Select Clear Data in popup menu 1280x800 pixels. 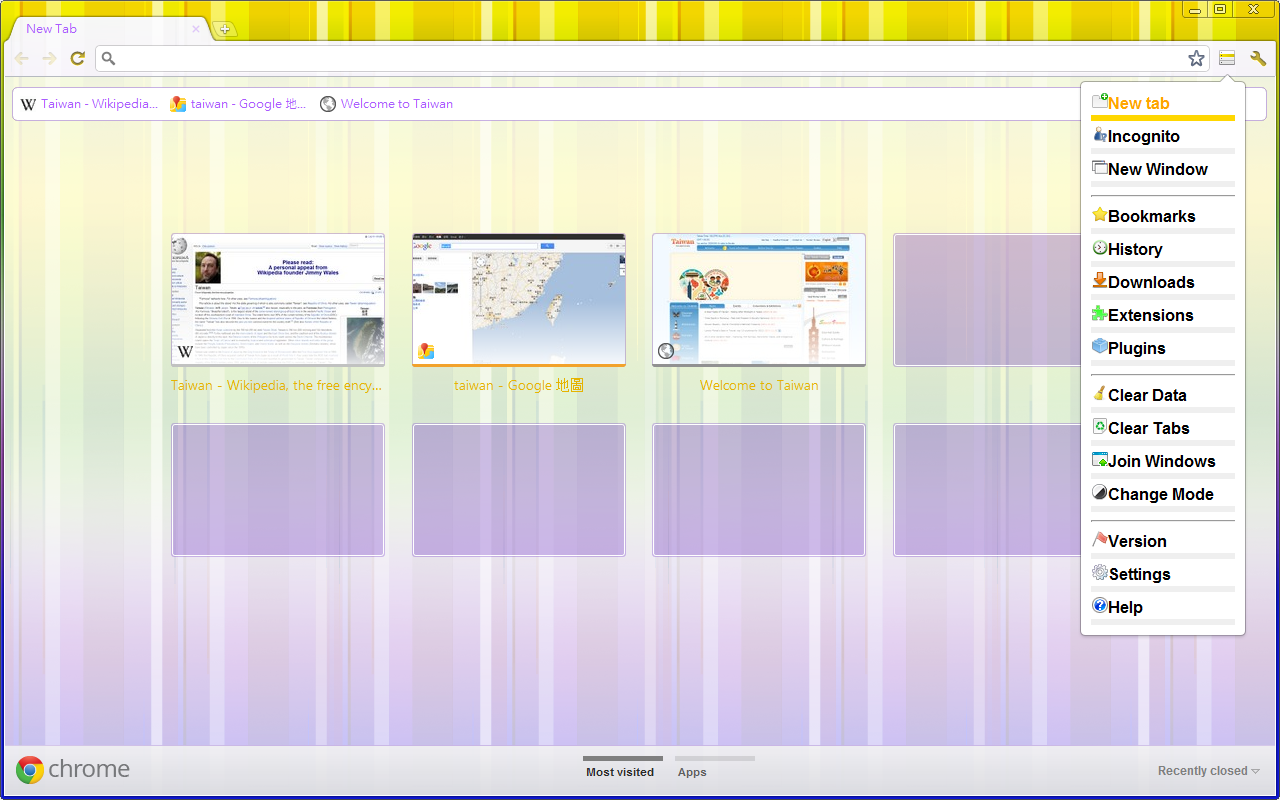(x=1163, y=396)
